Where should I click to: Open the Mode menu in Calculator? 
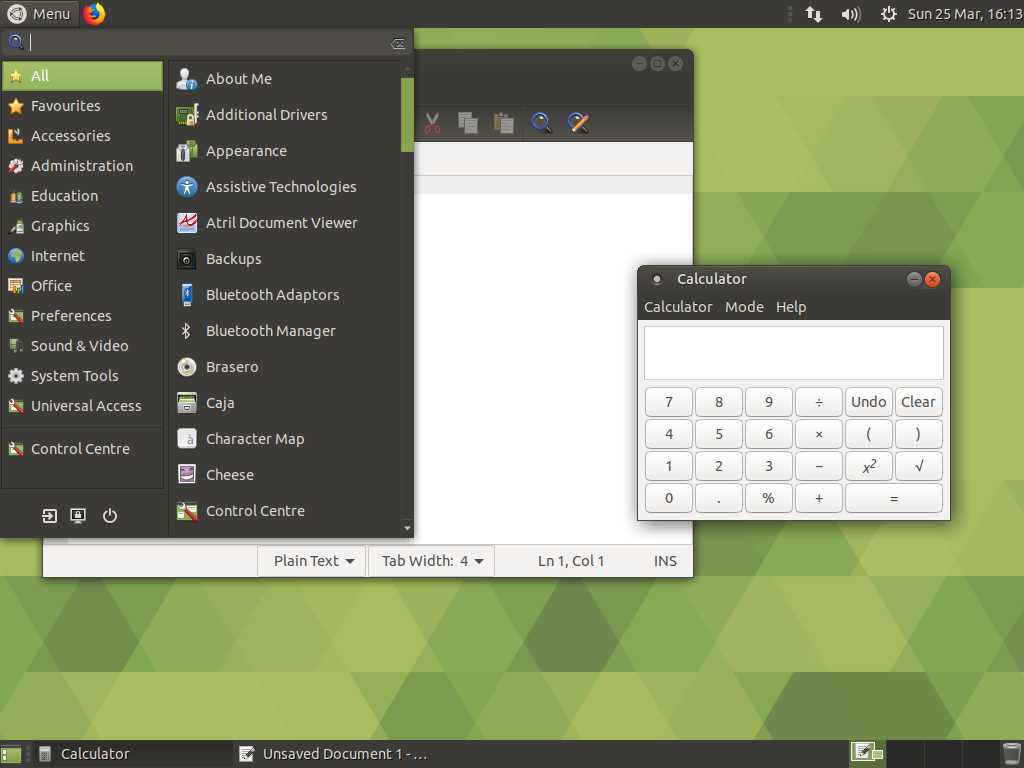744,307
